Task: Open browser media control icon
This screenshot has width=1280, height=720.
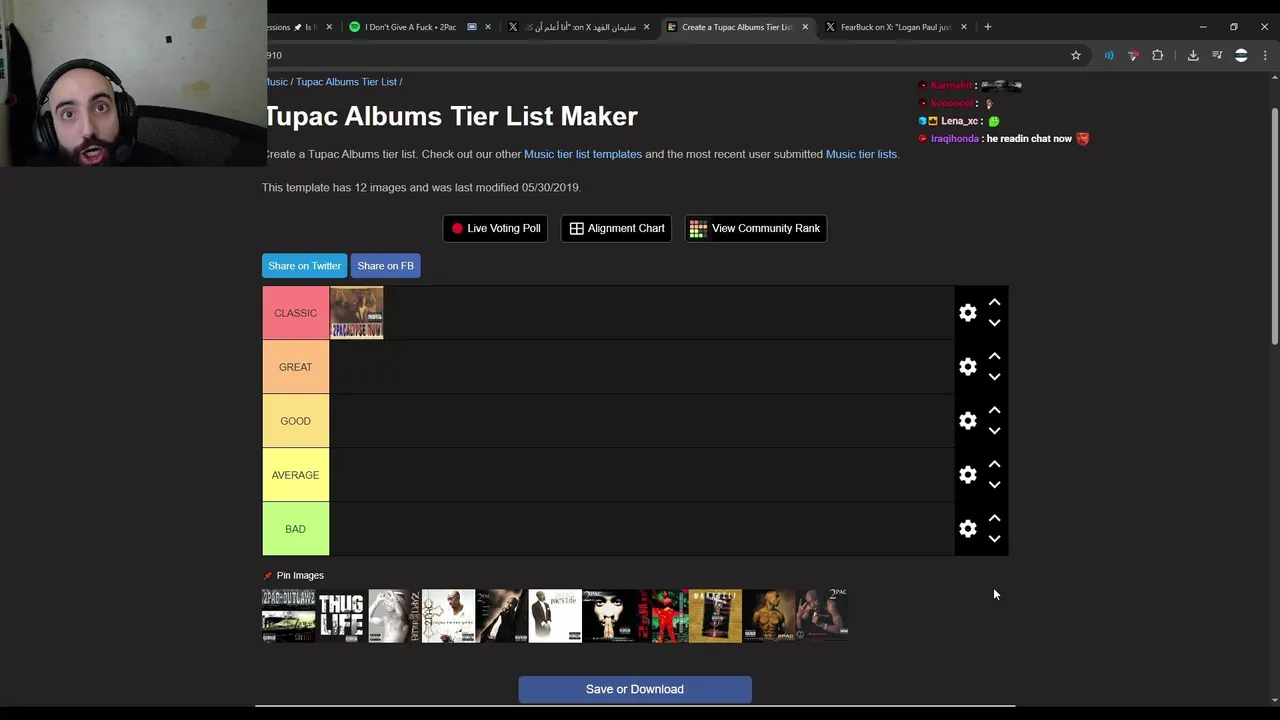Action: coord(1217,56)
